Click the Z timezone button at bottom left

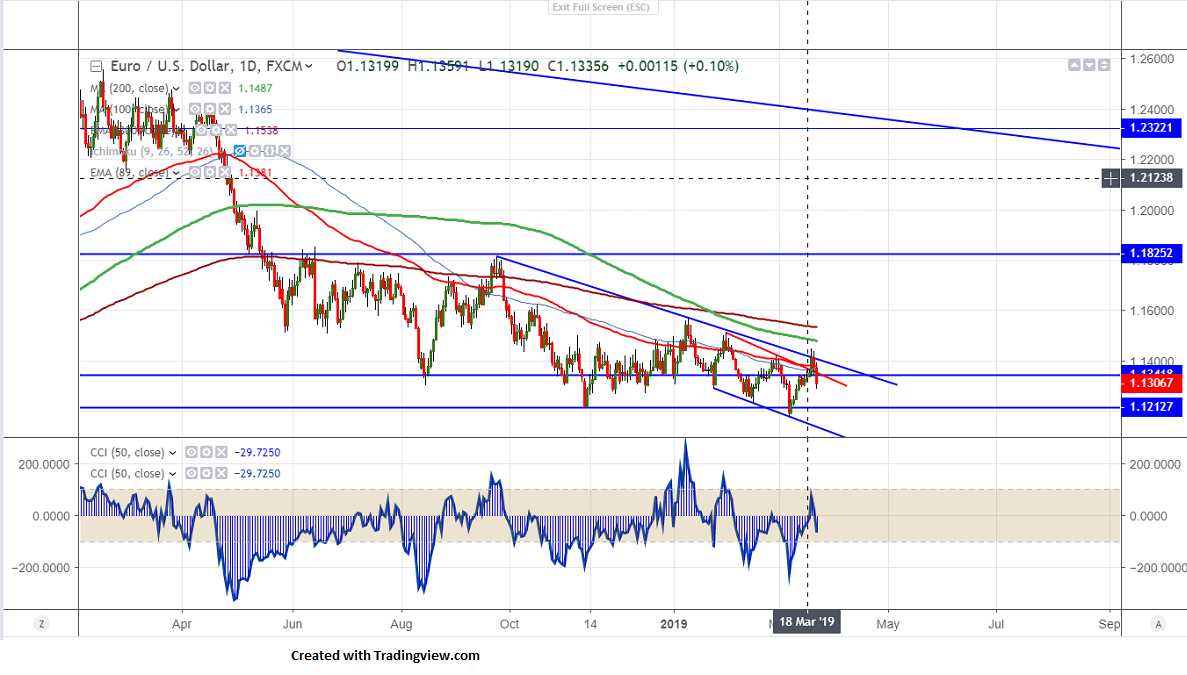click(42, 624)
